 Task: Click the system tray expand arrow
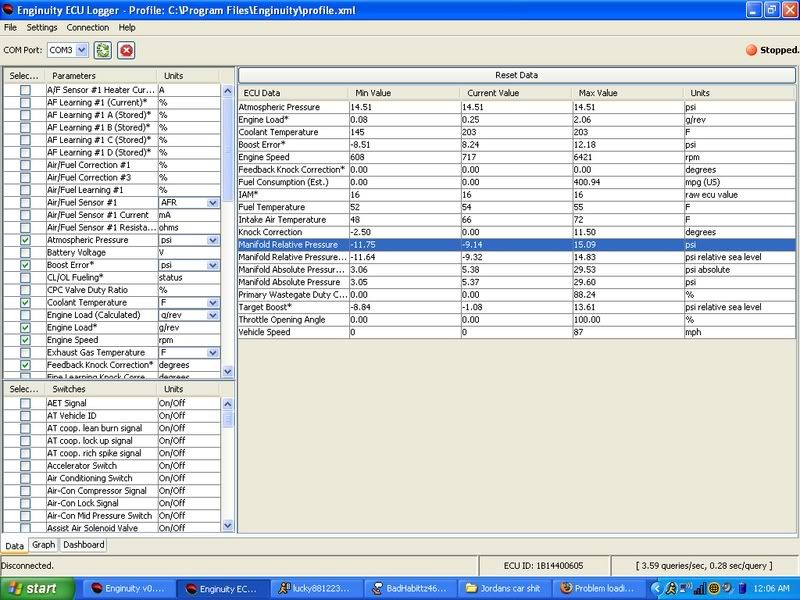[657, 589]
